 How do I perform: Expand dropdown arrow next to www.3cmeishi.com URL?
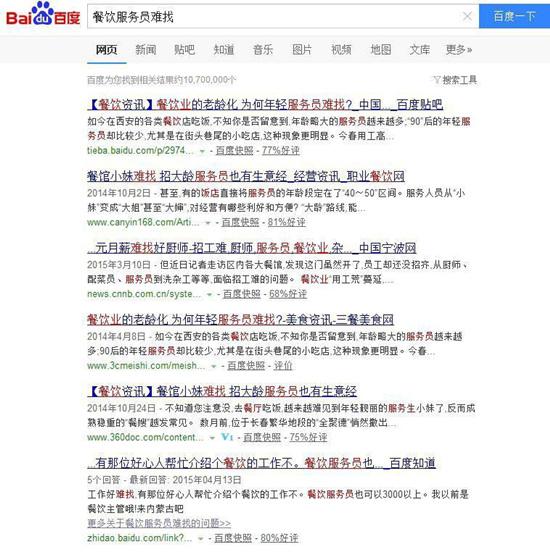pos(214,366)
